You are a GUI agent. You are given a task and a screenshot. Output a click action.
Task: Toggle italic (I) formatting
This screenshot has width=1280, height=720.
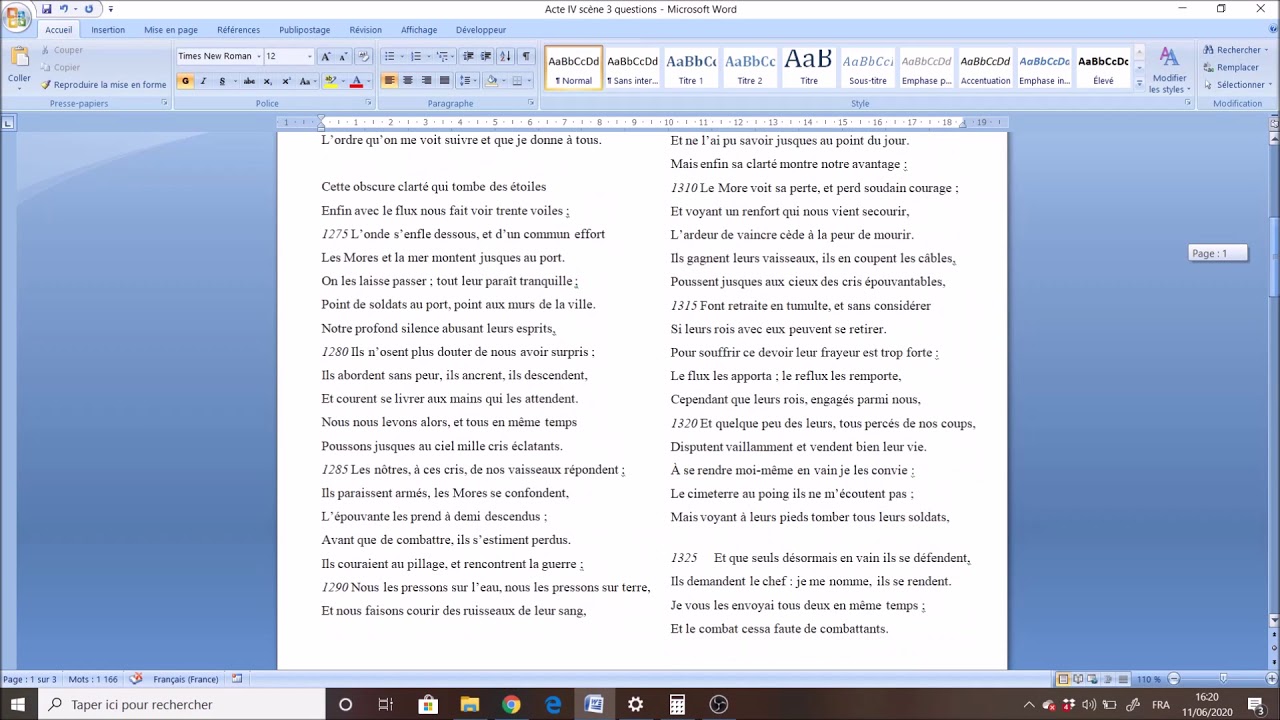point(203,81)
